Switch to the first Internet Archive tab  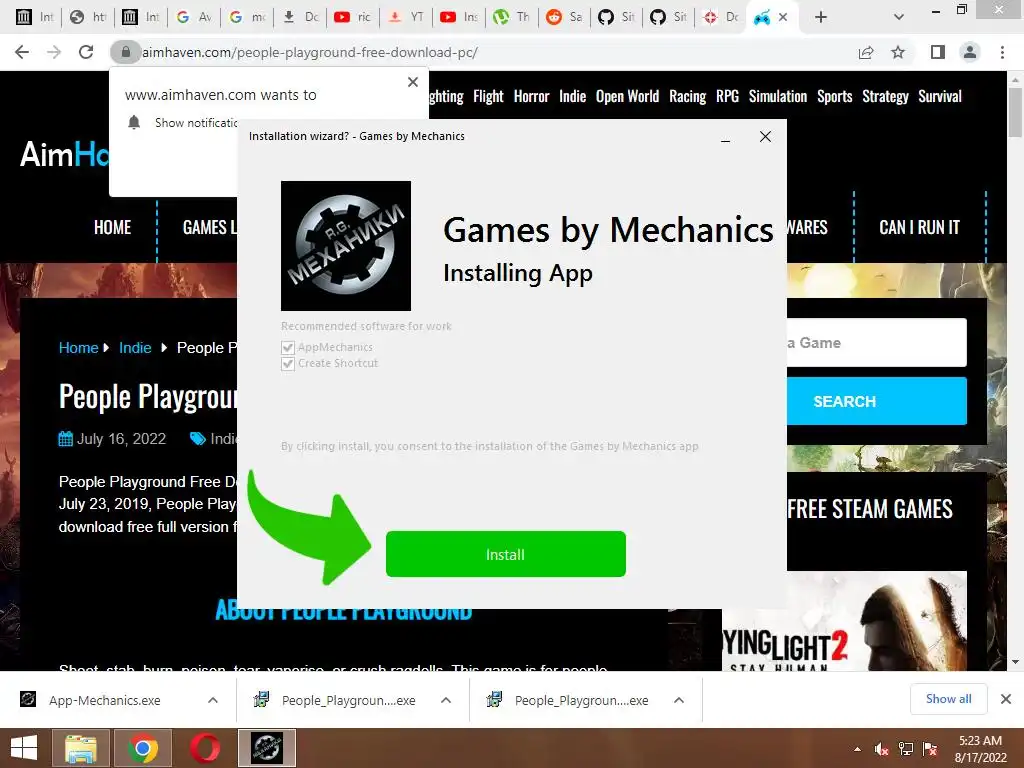35,17
